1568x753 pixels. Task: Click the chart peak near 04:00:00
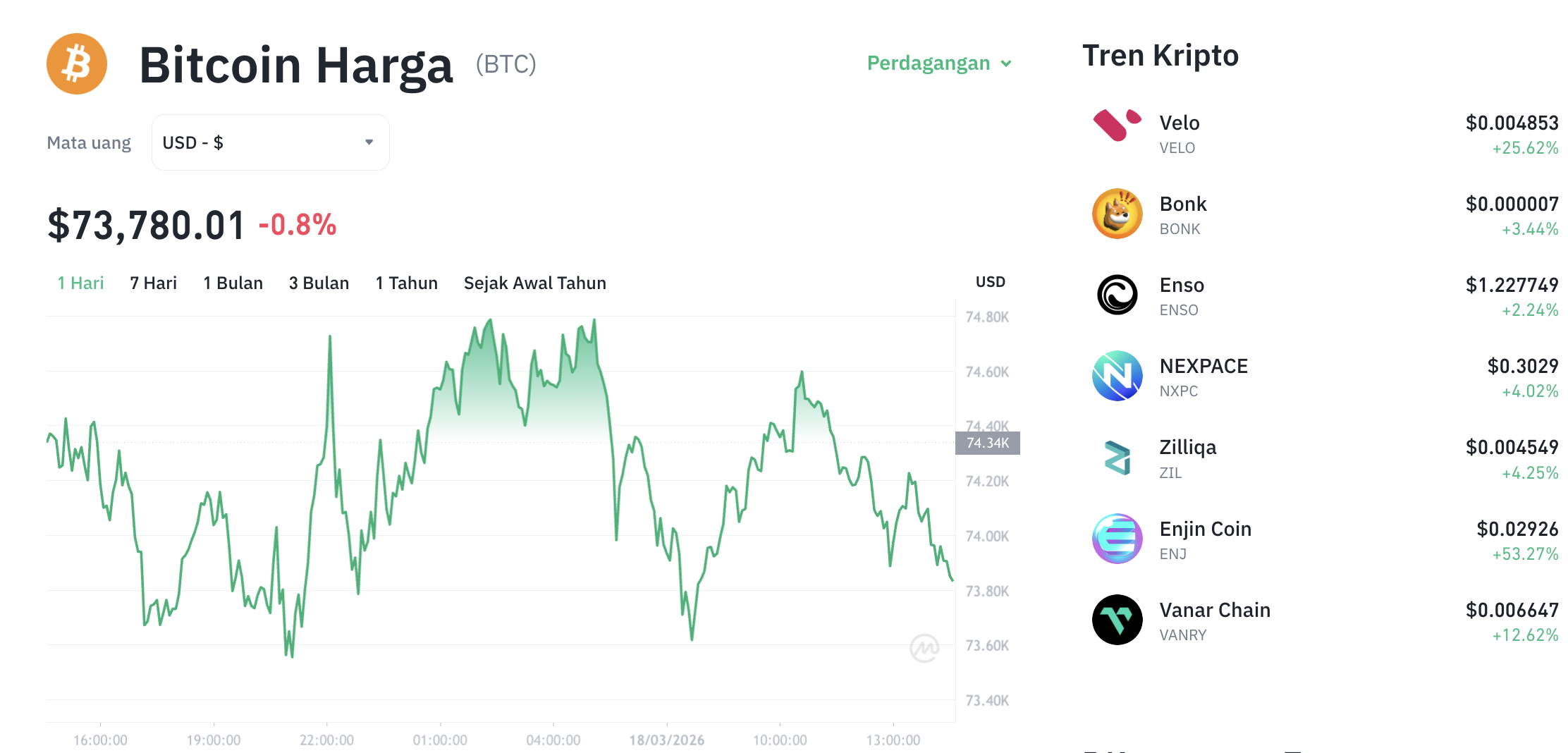pyautogui.click(x=594, y=321)
